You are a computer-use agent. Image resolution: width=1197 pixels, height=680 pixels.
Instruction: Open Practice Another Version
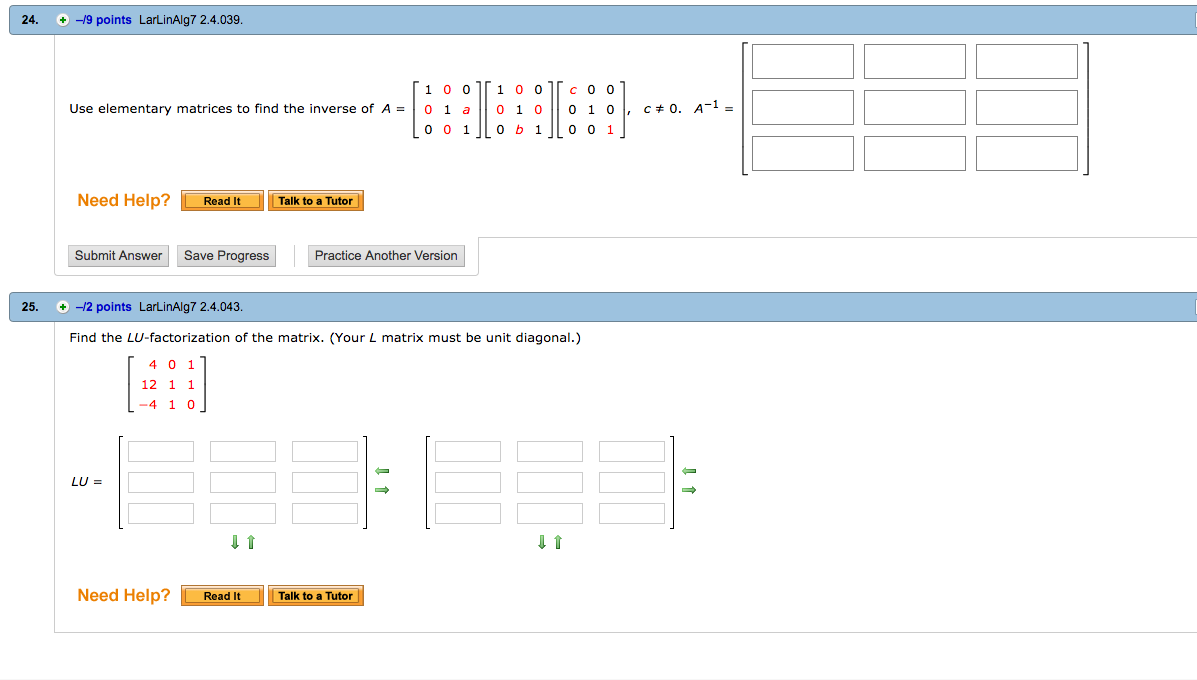386,255
